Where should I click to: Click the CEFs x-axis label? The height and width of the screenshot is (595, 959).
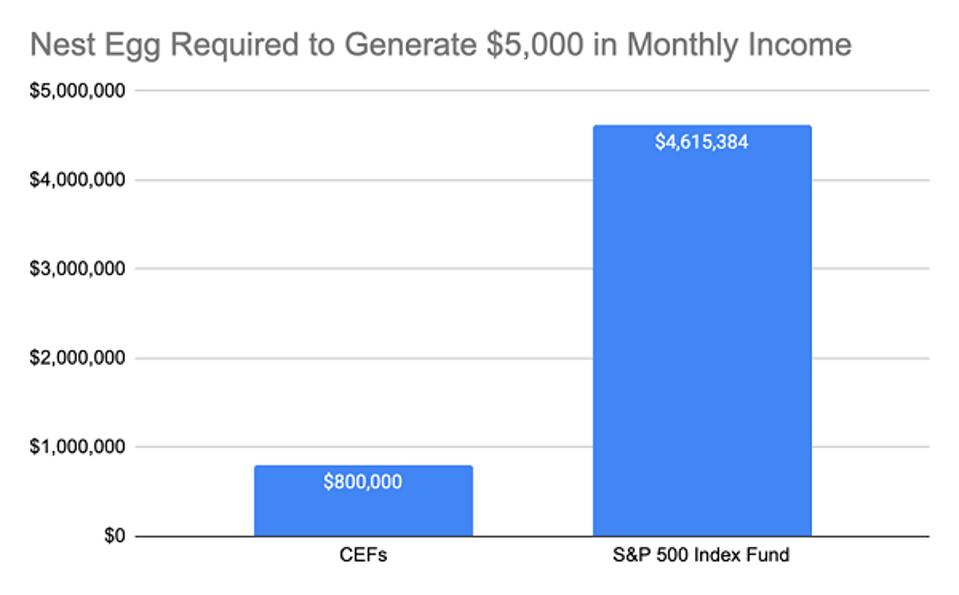(x=363, y=556)
